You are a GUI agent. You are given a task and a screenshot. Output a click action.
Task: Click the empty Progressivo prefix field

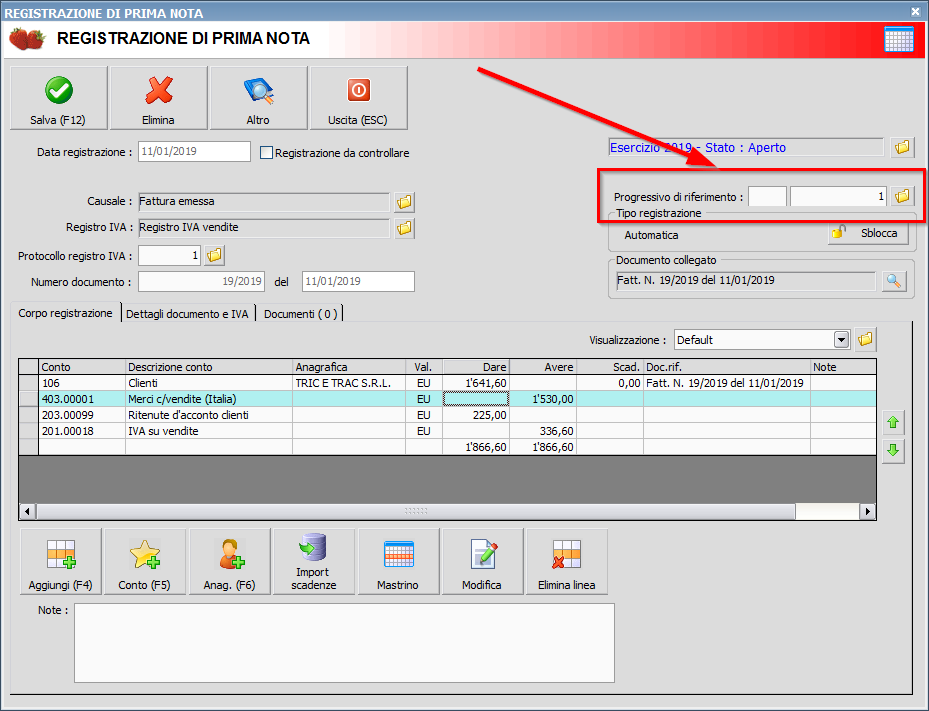pos(767,196)
